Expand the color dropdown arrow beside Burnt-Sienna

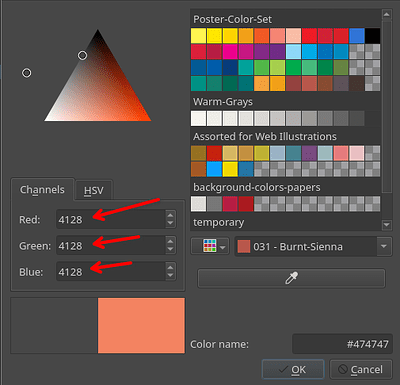tap(384, 247)
